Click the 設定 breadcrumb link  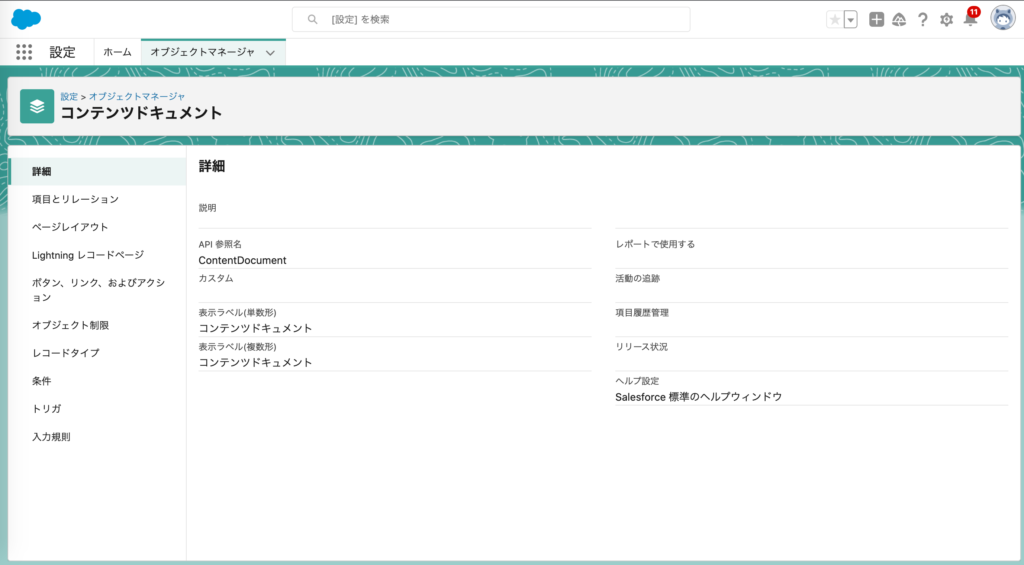coord(69,96)
